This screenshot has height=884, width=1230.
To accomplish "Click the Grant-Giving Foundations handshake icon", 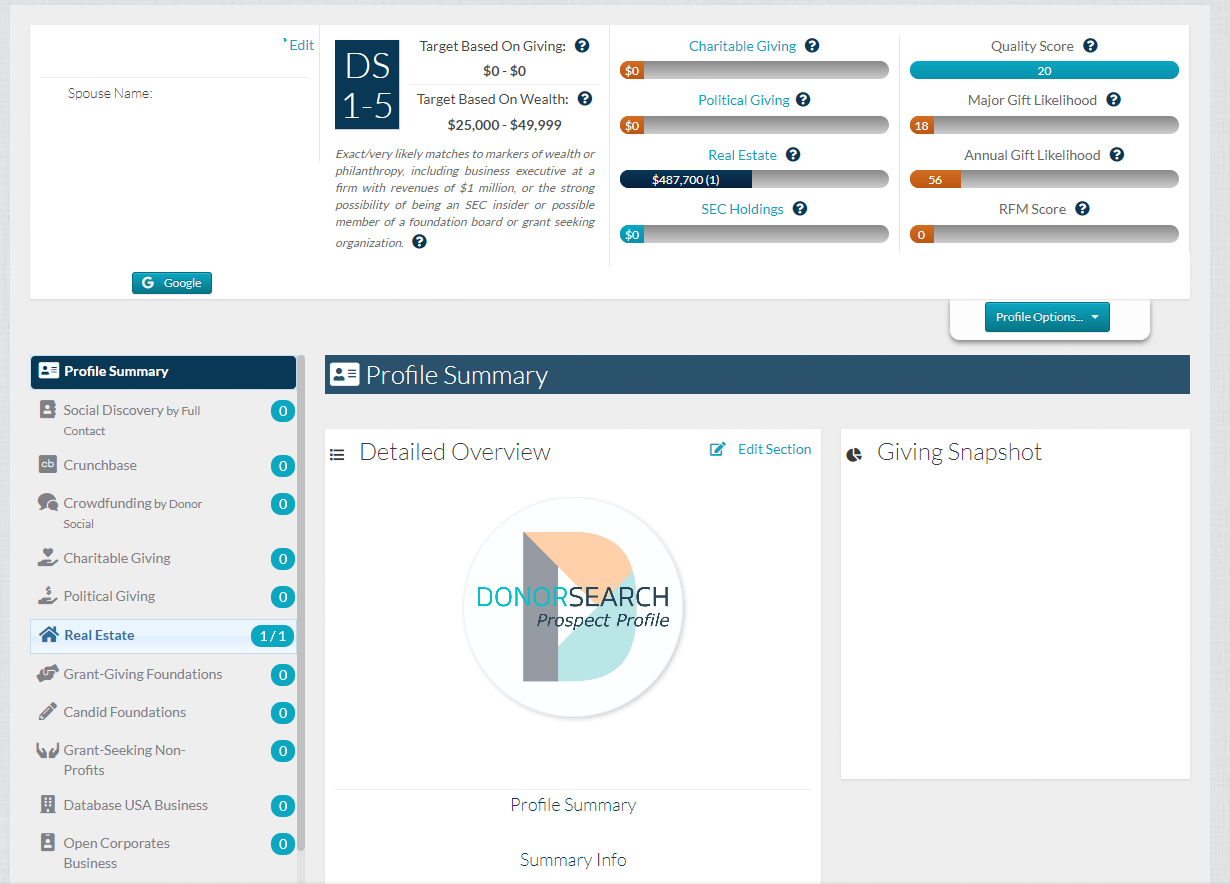I will [x=47, y=673].
